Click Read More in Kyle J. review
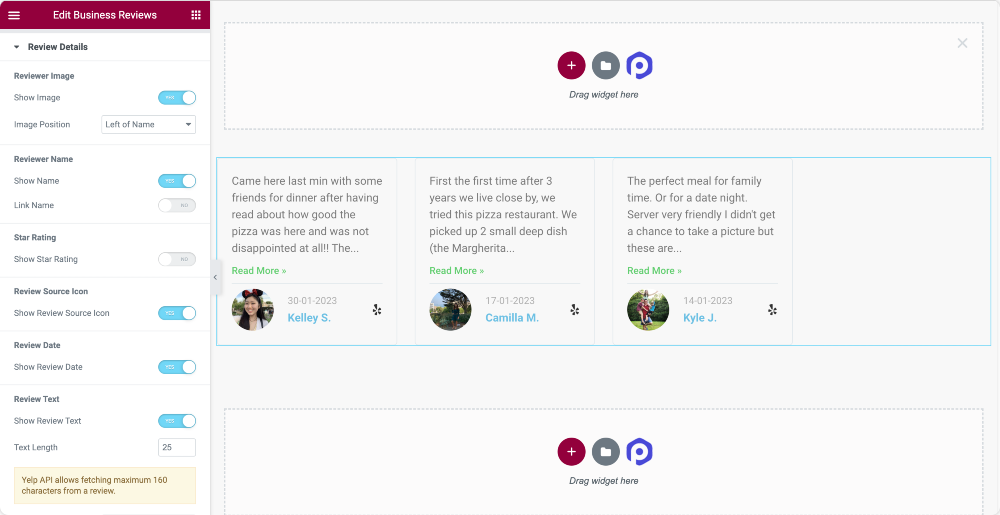Screen dimensions: 1000x515 (654, 271)
